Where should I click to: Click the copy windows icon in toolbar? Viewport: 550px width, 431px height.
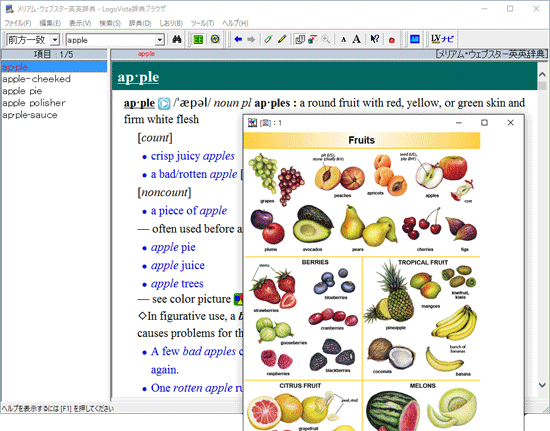pos(300,39)
